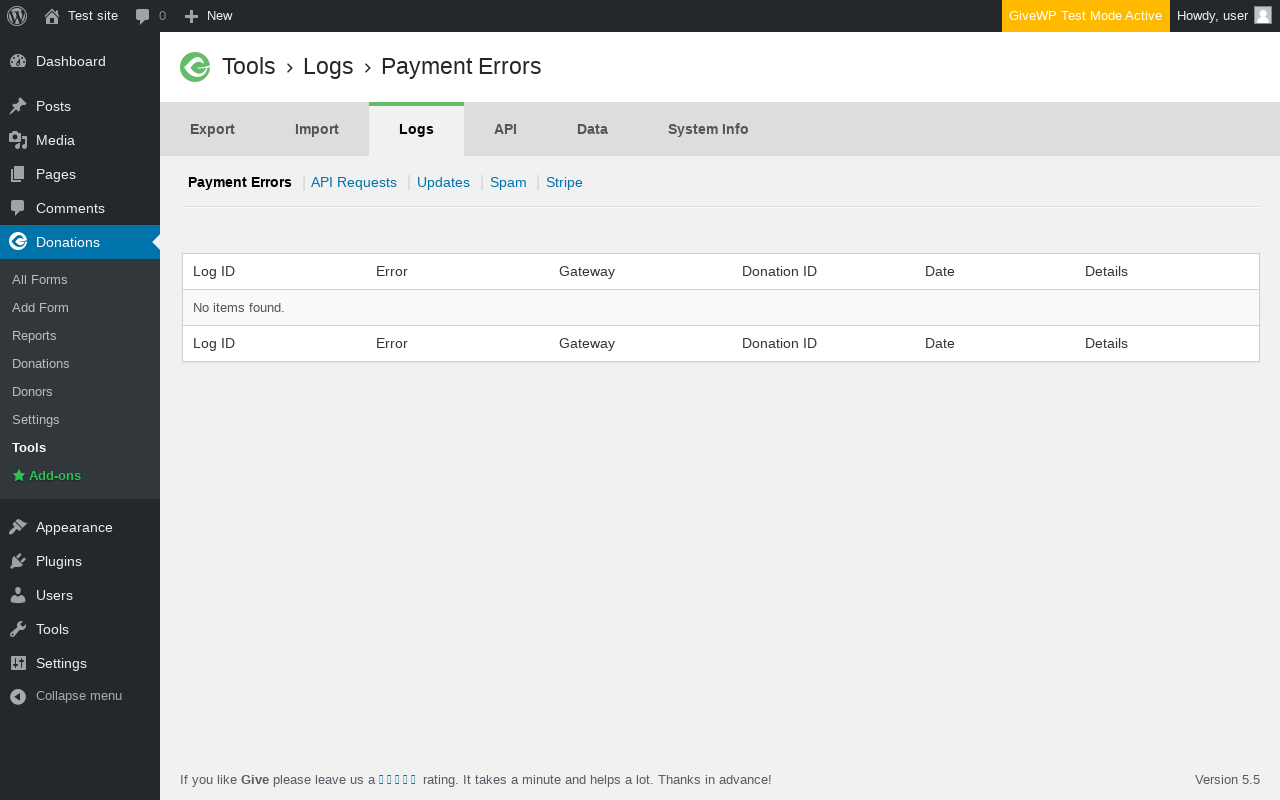Click the Version 5.5 footer text

1227,780
